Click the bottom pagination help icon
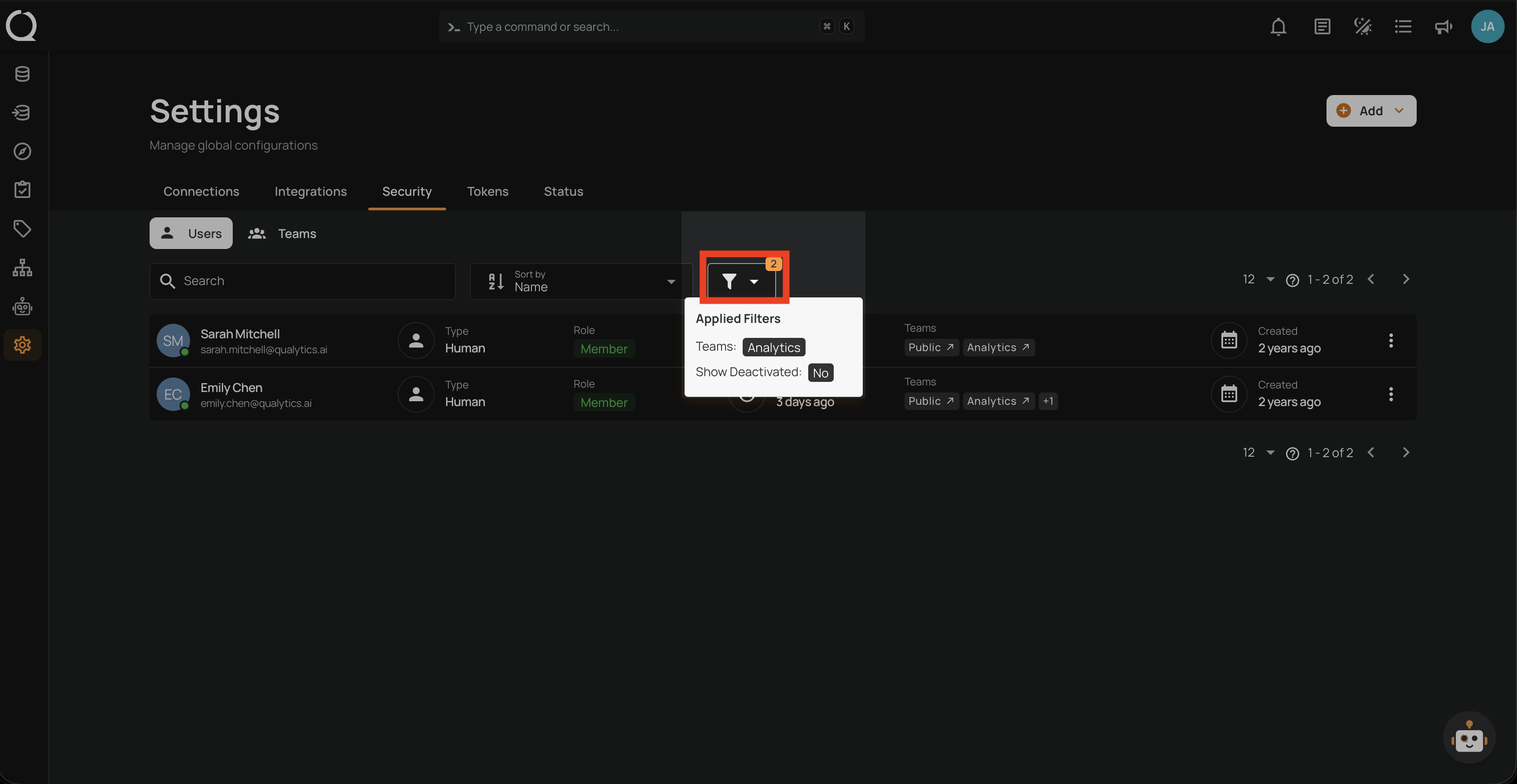Image resolution: width=1517 pixels, height=784 pixels. (1292, 454)
